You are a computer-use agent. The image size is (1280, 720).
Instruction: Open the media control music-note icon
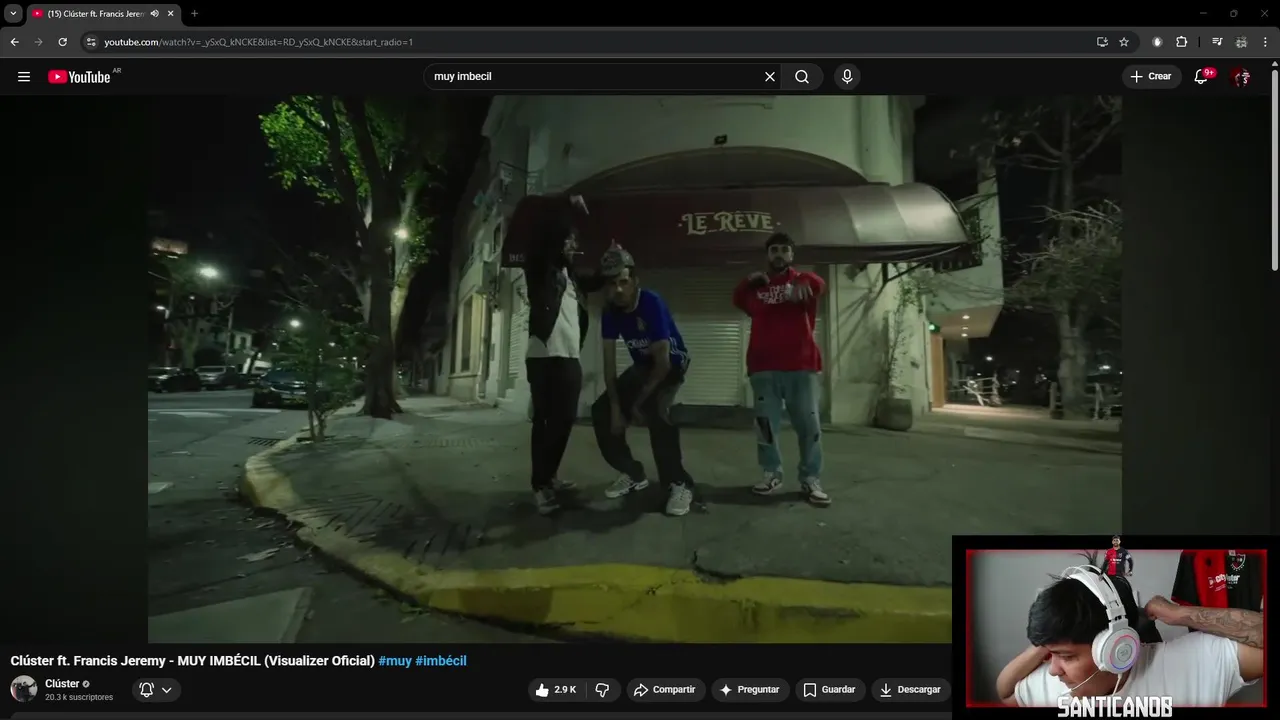coord(1217,42)
